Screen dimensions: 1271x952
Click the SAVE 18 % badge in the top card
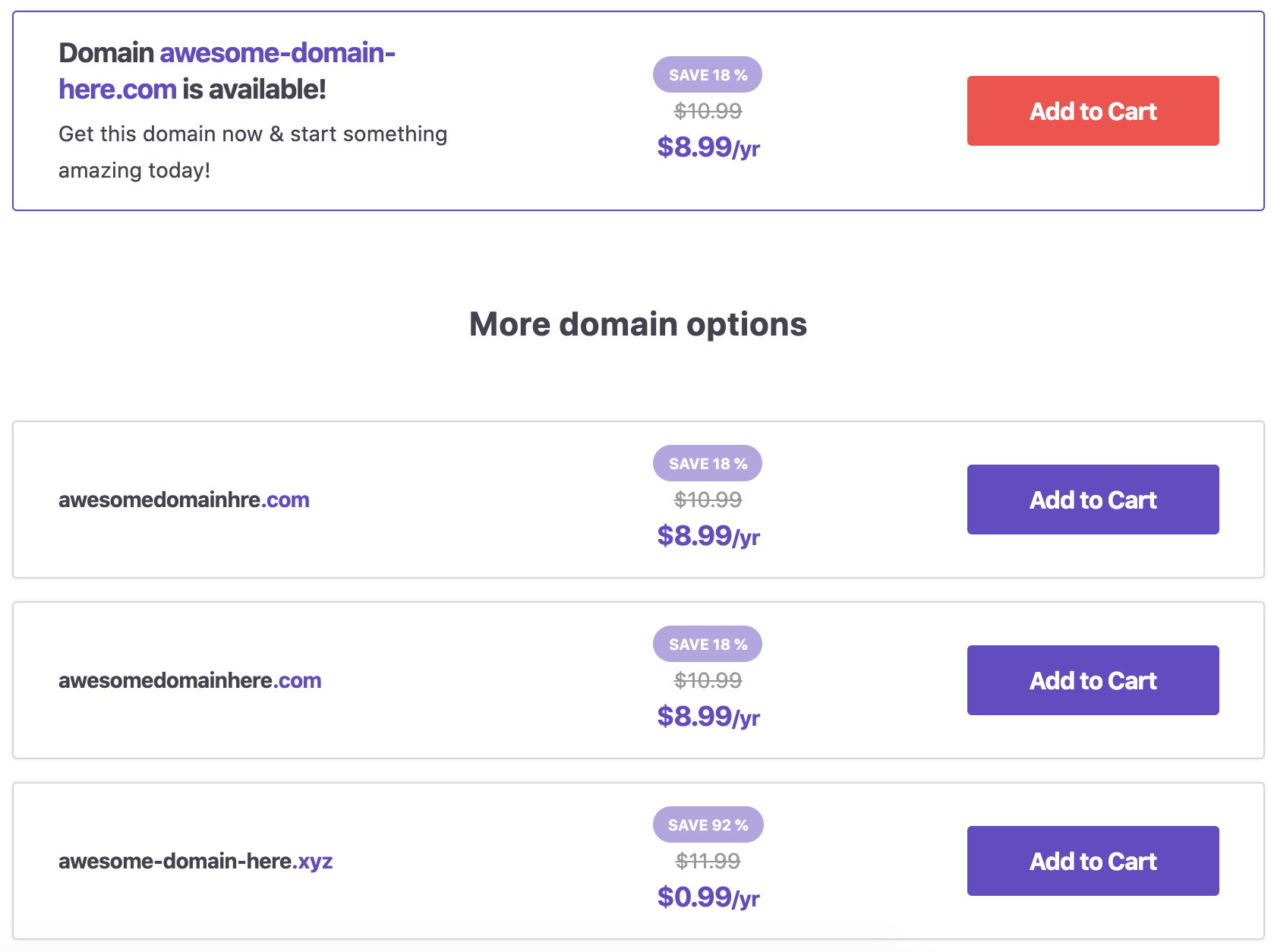click(708, 74)
